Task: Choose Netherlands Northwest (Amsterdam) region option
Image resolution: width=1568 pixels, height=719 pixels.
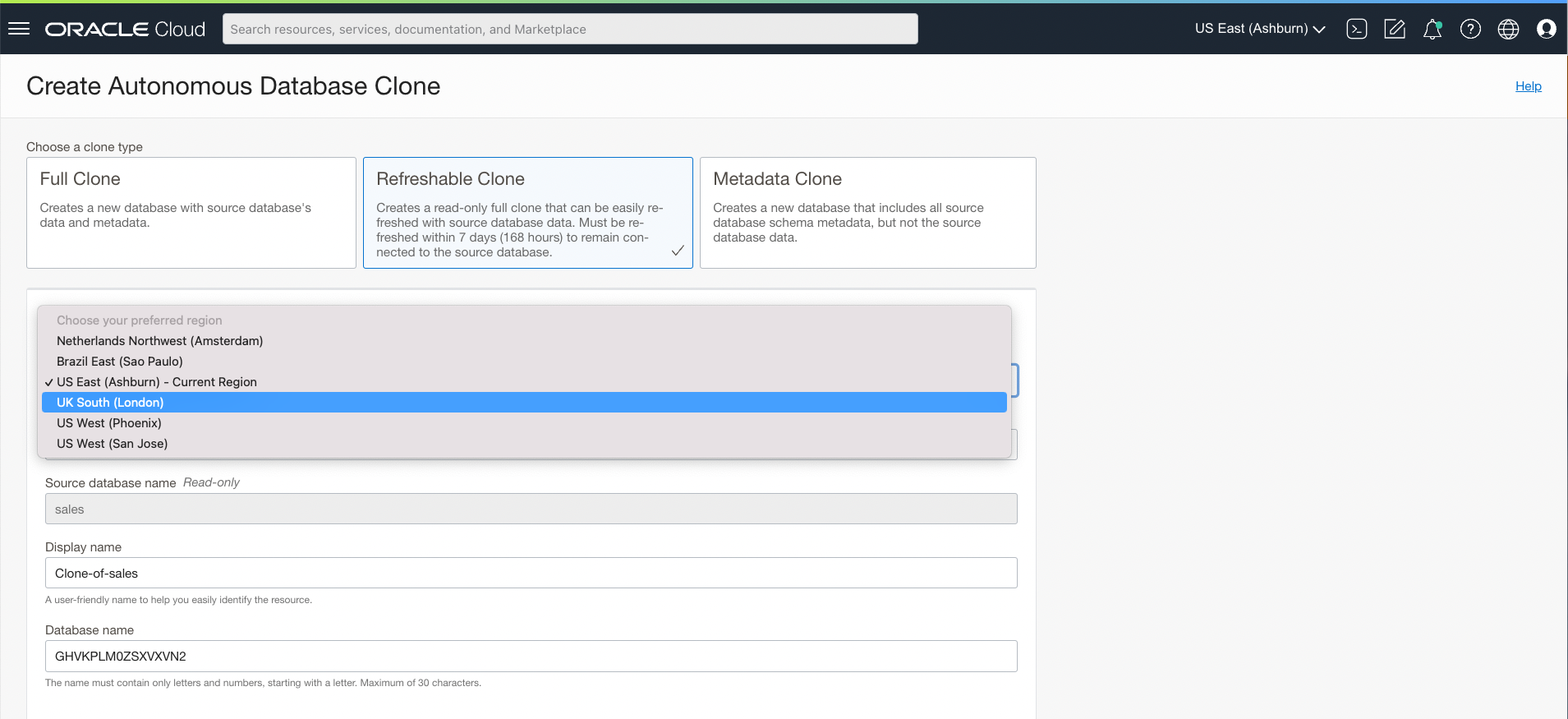Action: (524, 341)
